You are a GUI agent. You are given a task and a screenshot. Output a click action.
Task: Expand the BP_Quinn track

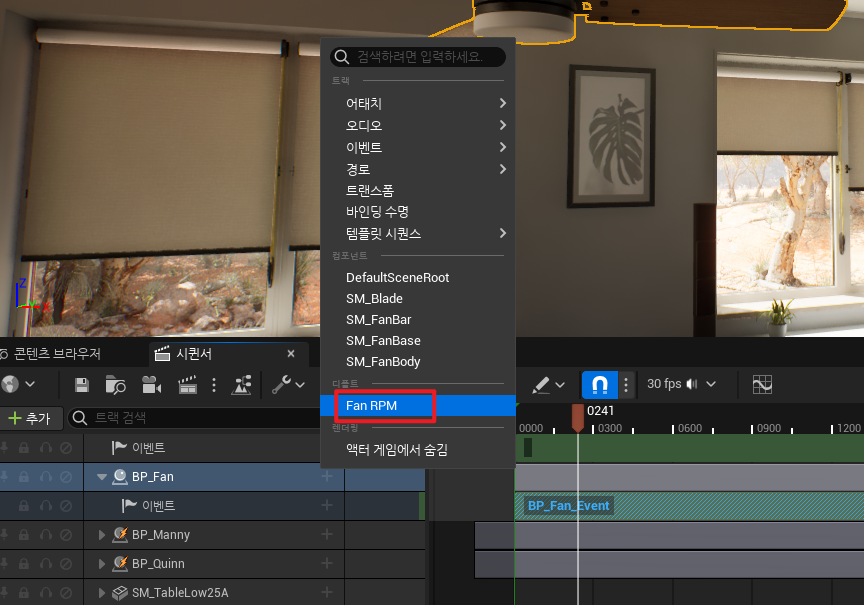pyautogui.click(x=102, y=564)
